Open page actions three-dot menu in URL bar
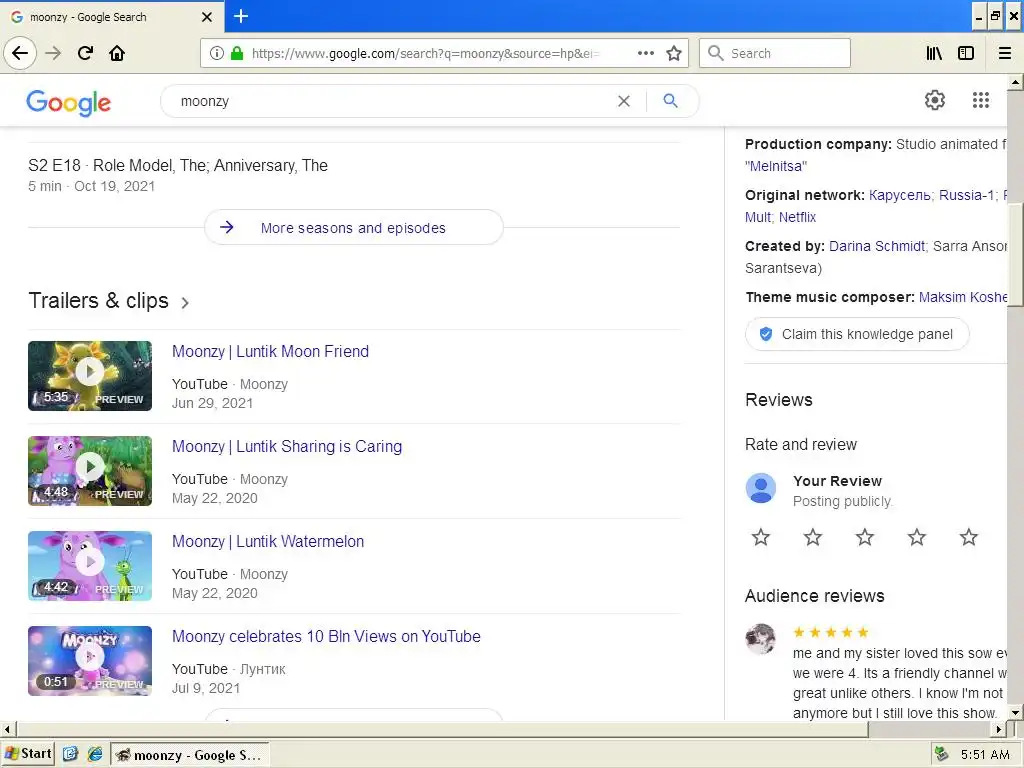 (x=646, y=53)
